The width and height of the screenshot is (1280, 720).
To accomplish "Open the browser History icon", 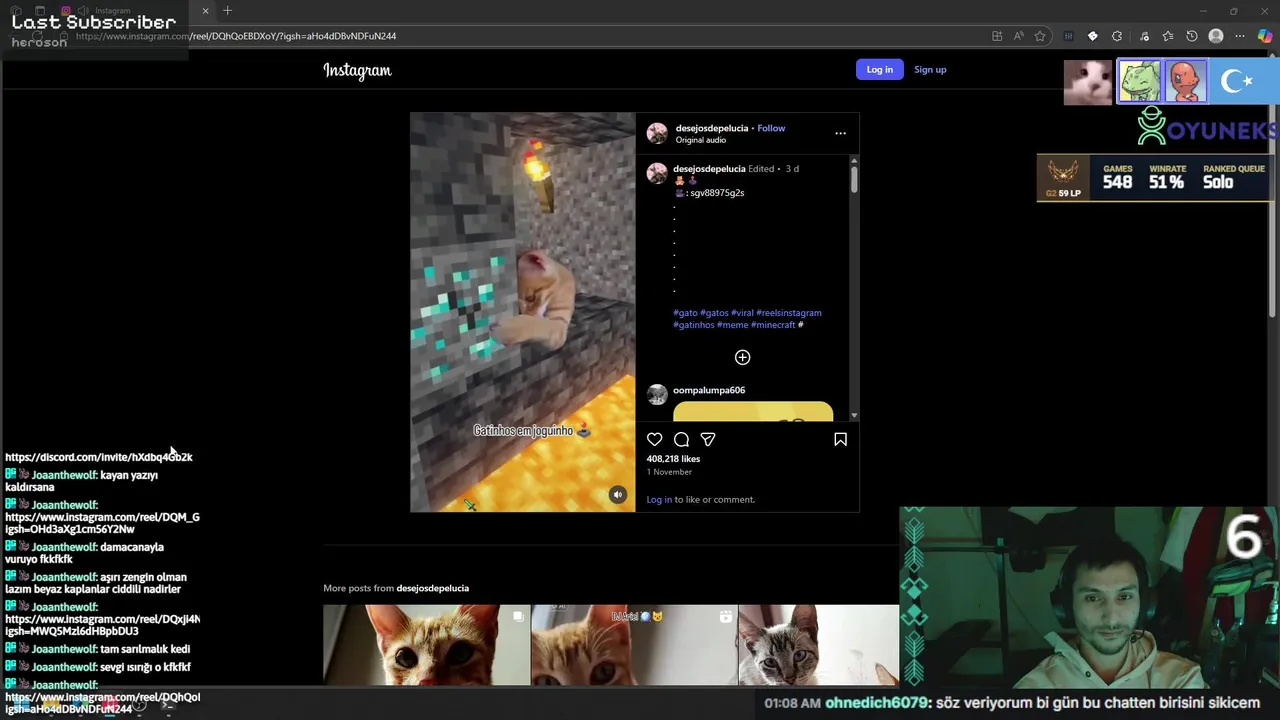I will click(x=1192, y=36).
